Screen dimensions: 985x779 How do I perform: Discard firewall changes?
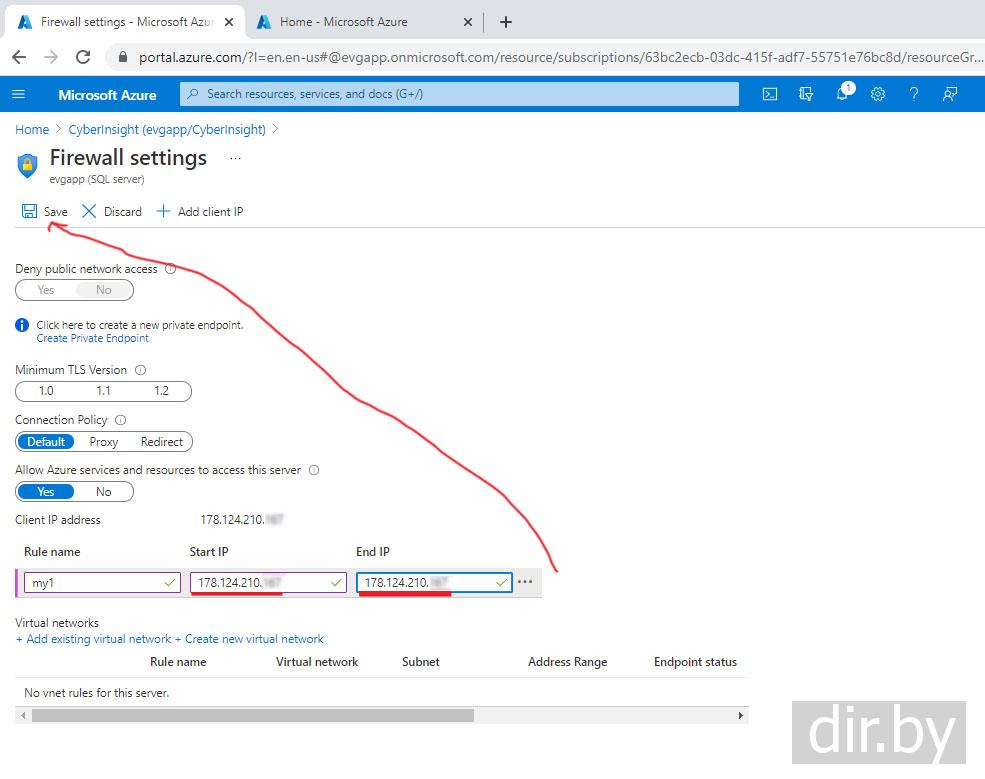pyautogui.click(x=112, y=211)
